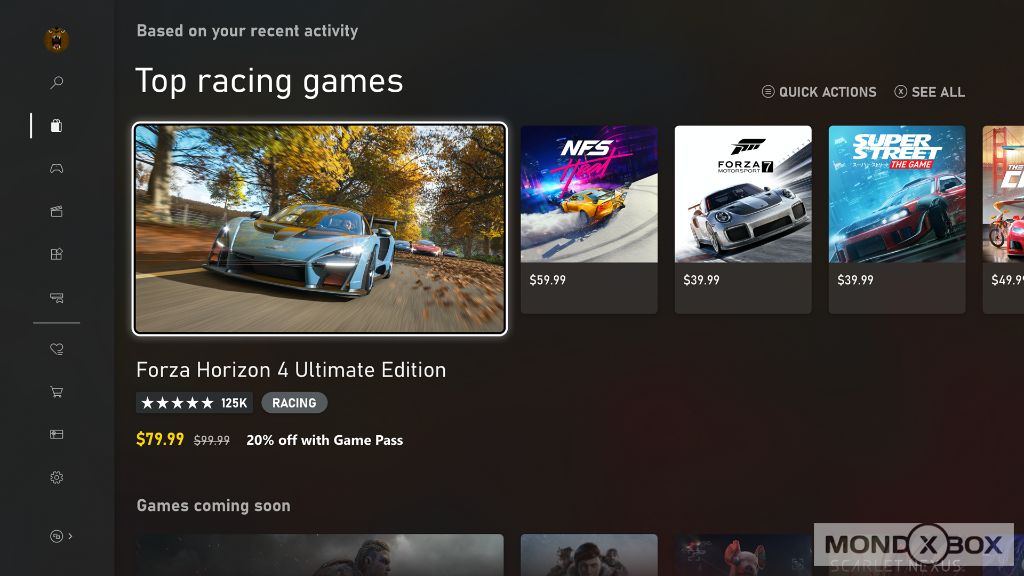This screenshot has width=1024, height=576.
Task: Open the wishlist heart icon
Action: pos(57,349)
